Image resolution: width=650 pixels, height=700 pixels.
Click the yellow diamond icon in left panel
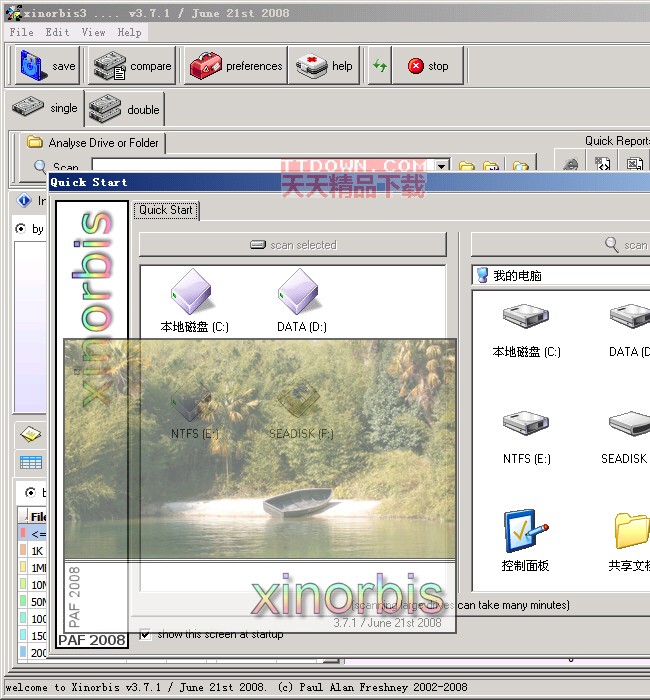click(30, 434)
